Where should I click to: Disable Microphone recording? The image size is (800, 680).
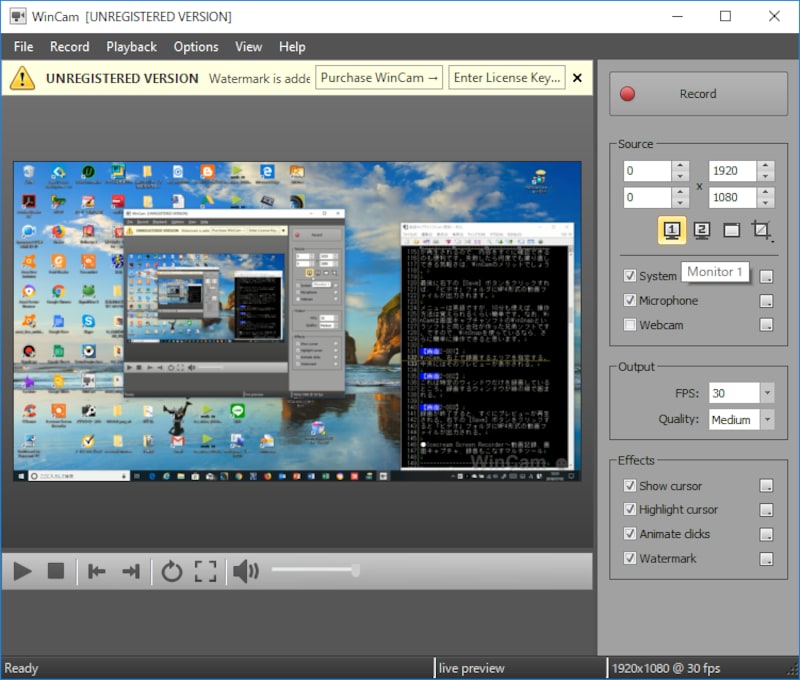tap(629, 300)
